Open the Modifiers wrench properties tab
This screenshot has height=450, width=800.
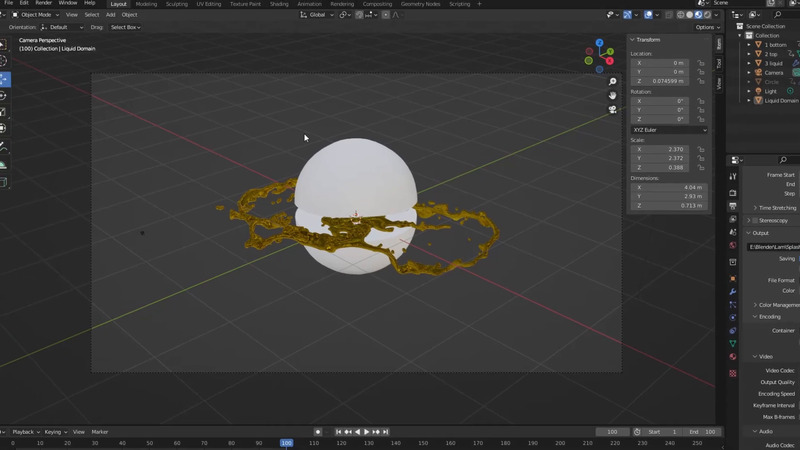733,292
